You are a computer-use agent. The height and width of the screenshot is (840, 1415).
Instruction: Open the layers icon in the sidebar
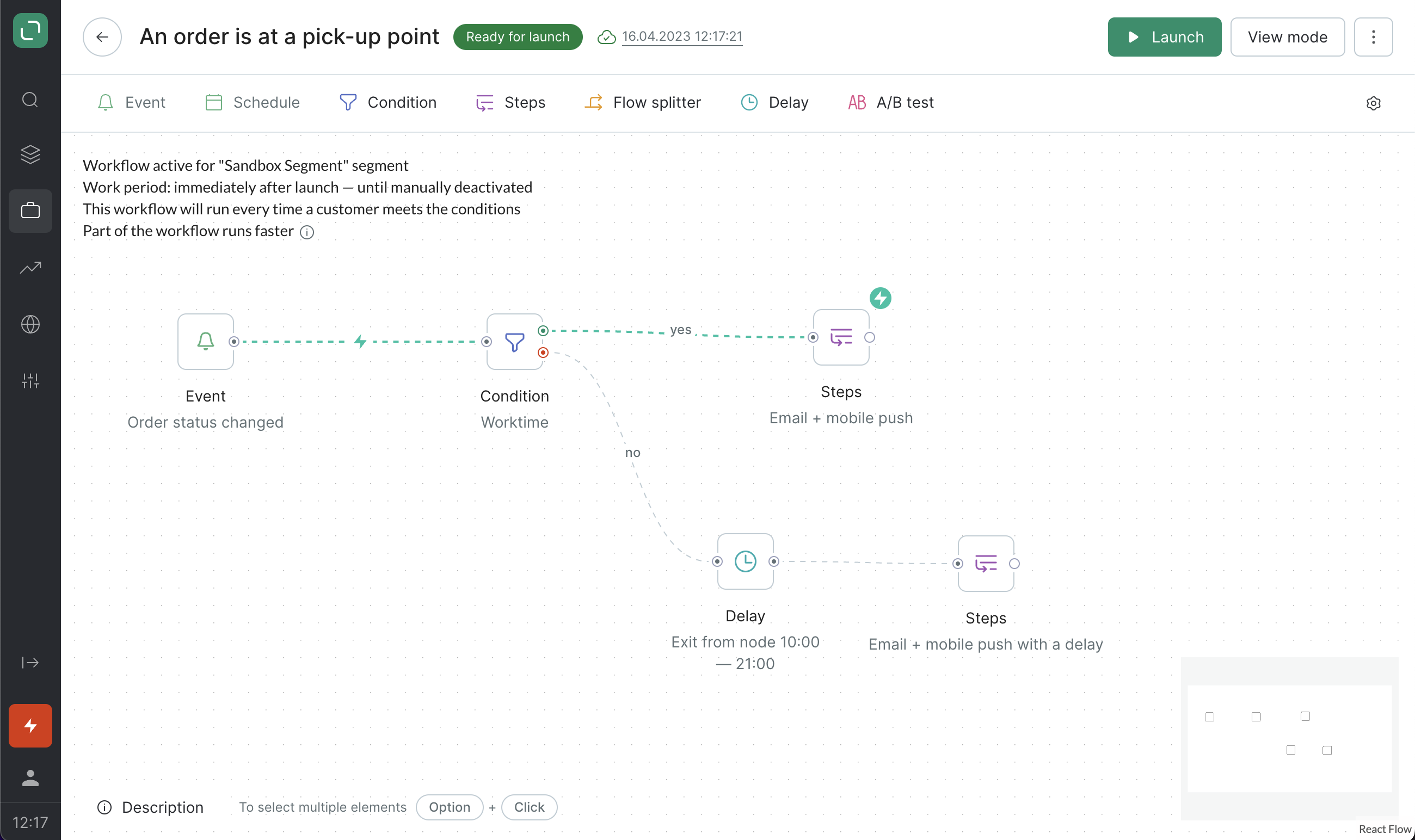click(x=30, y=155)
